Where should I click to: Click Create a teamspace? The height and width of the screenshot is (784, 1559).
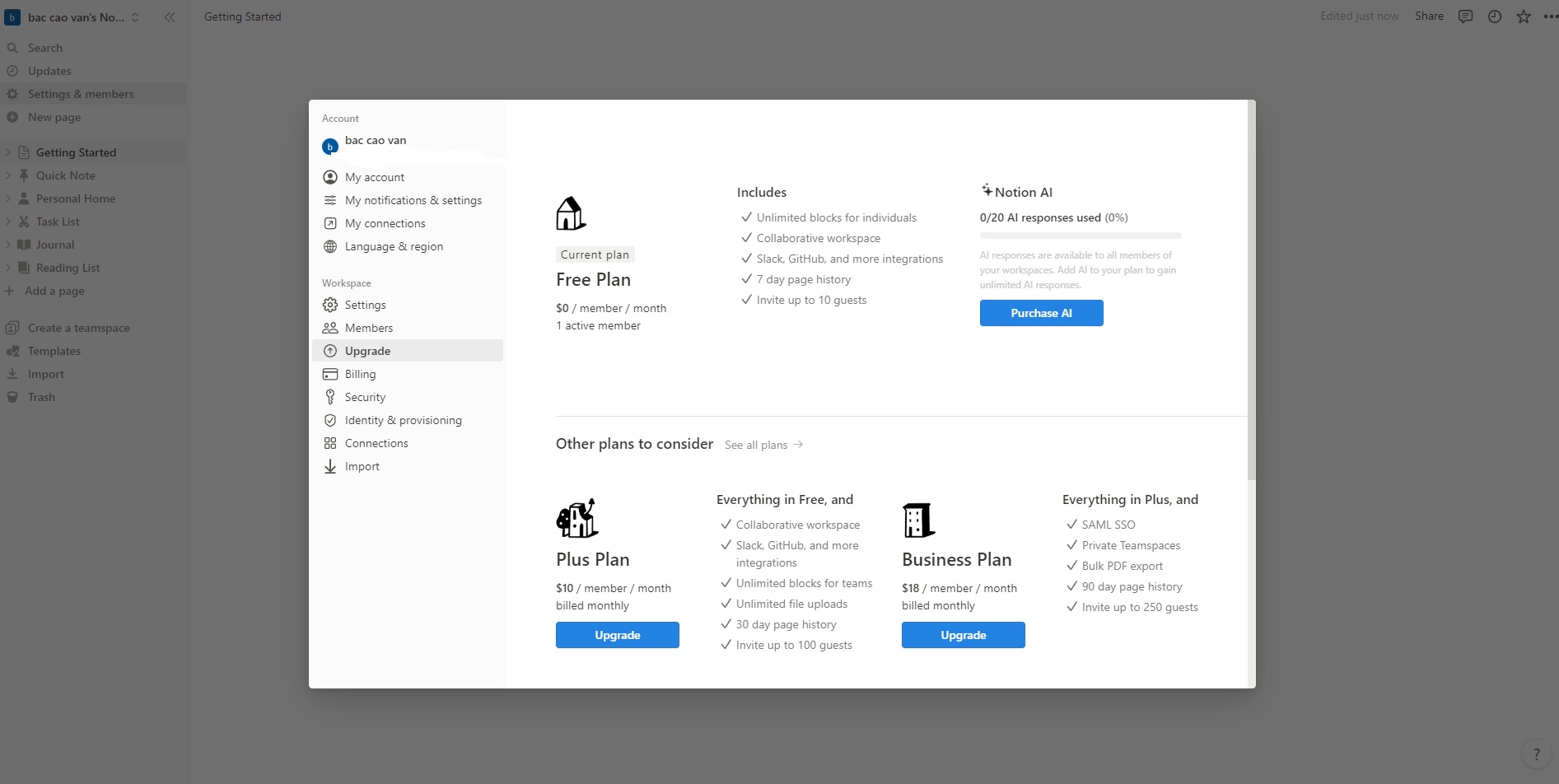(93, 328)
